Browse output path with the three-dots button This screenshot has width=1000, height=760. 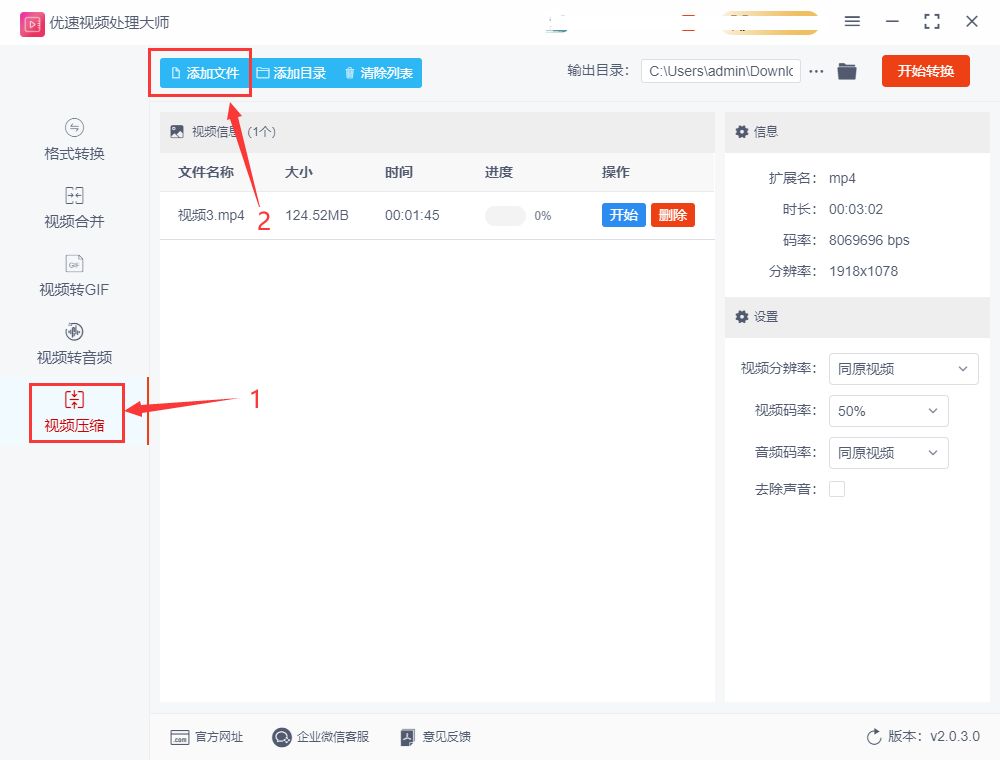pyautogui.click(x=816, y=71)
